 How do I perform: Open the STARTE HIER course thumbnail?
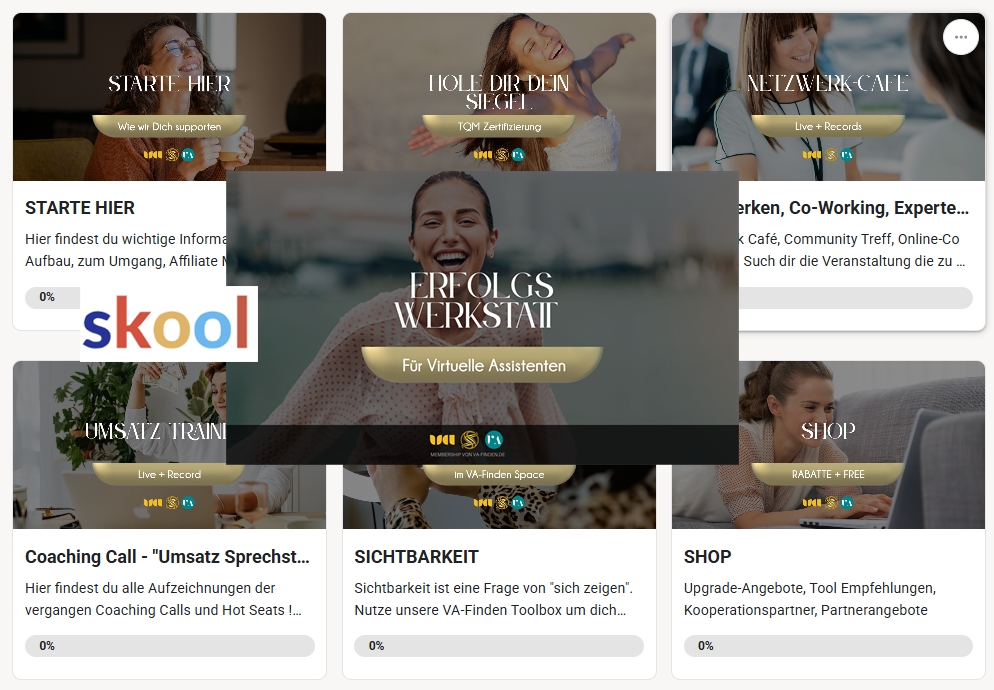(119, 96)
